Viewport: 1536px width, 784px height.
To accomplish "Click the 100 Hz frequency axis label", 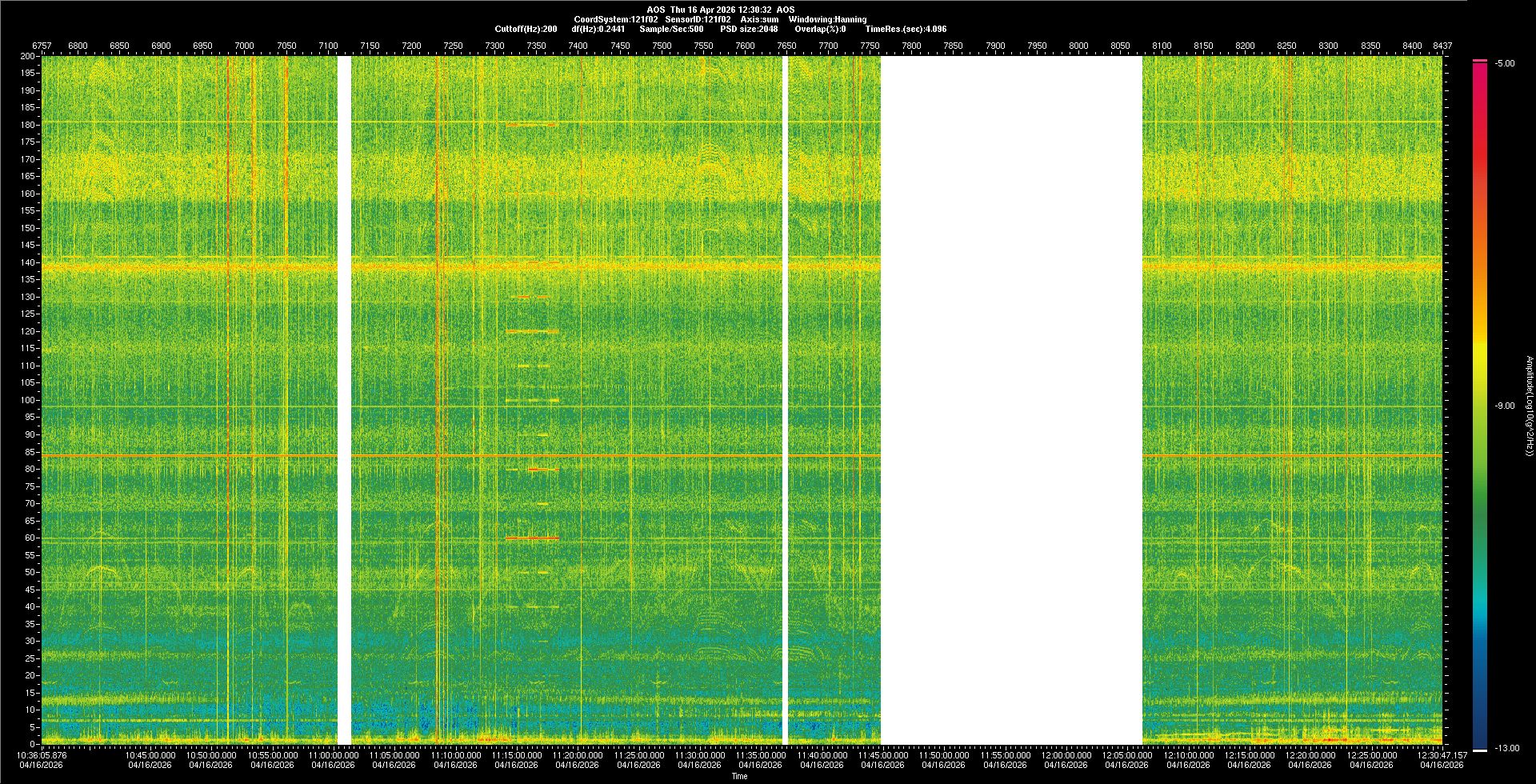I will coord(28,400).
